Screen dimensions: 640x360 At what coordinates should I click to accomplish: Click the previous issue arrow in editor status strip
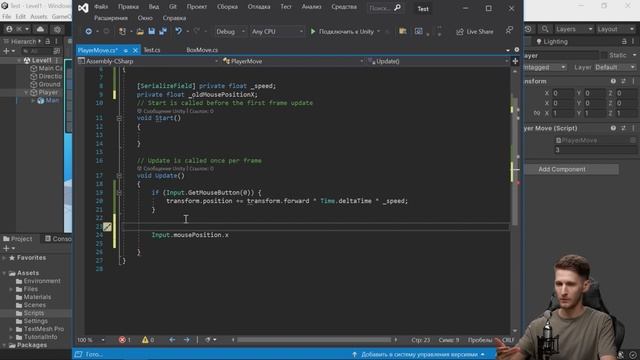coord(172,340)
